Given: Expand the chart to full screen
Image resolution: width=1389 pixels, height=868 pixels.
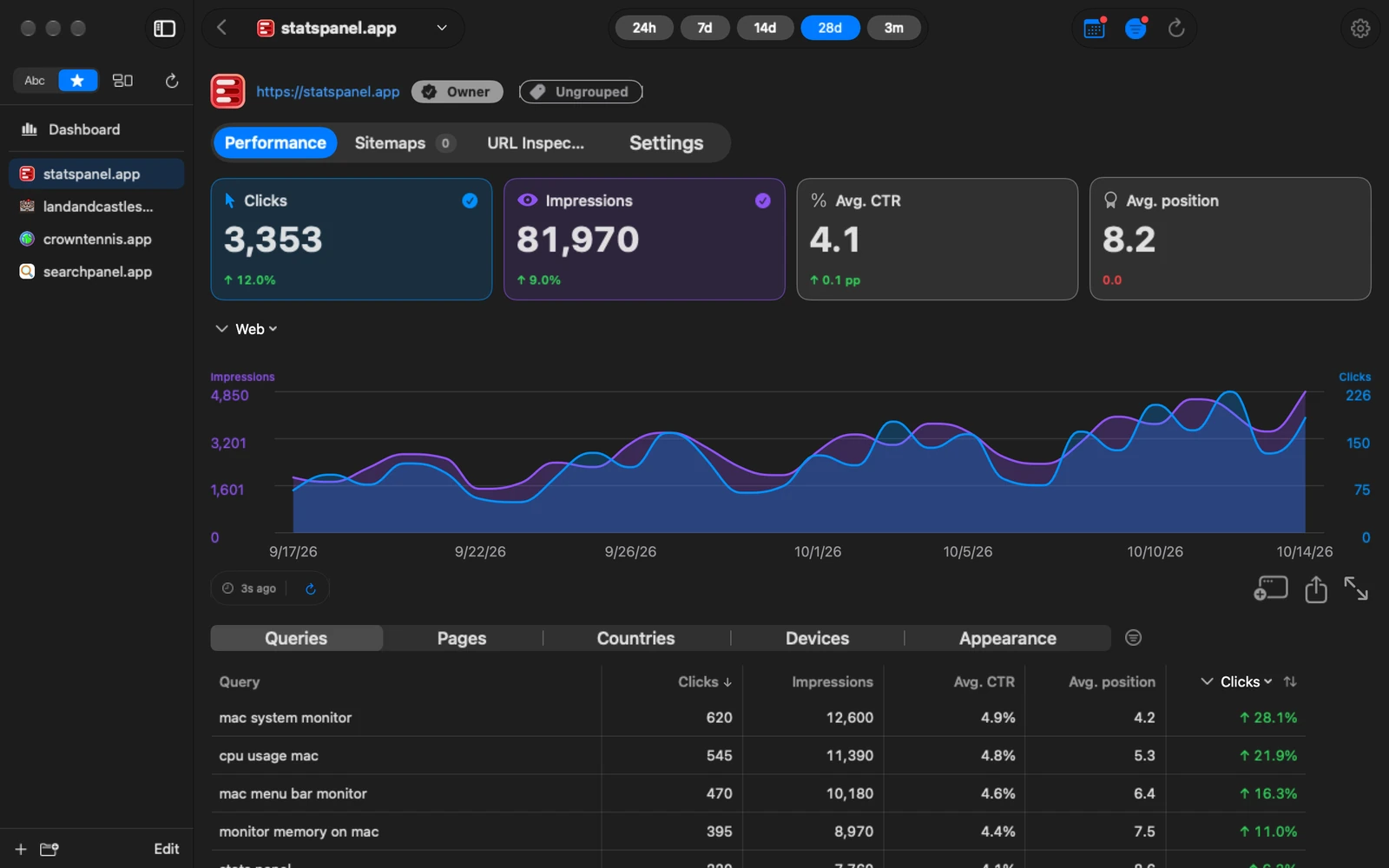Looking at the screenshot, I should click(1356, 589).
